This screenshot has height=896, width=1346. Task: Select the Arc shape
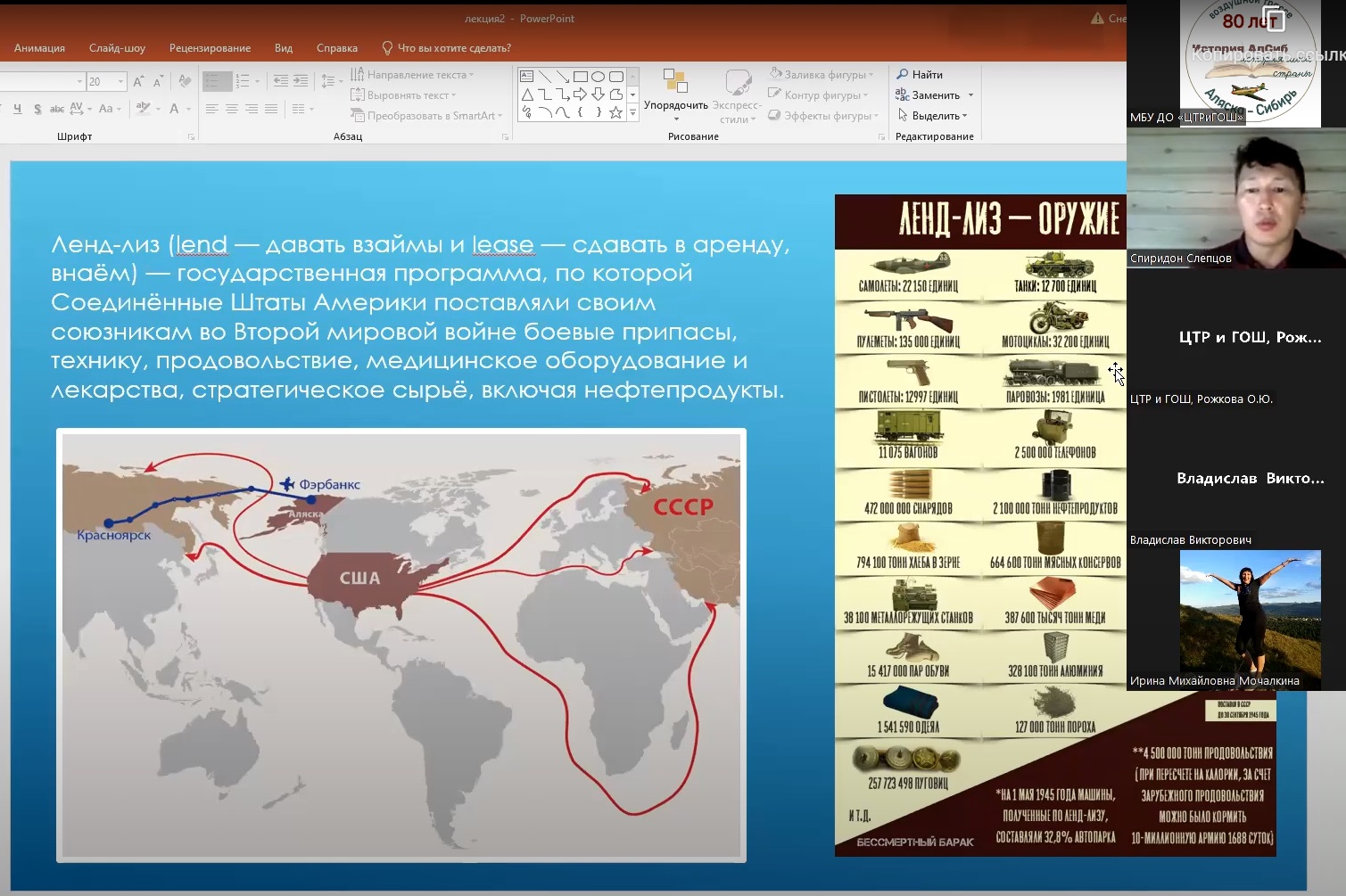coord(545,112)
